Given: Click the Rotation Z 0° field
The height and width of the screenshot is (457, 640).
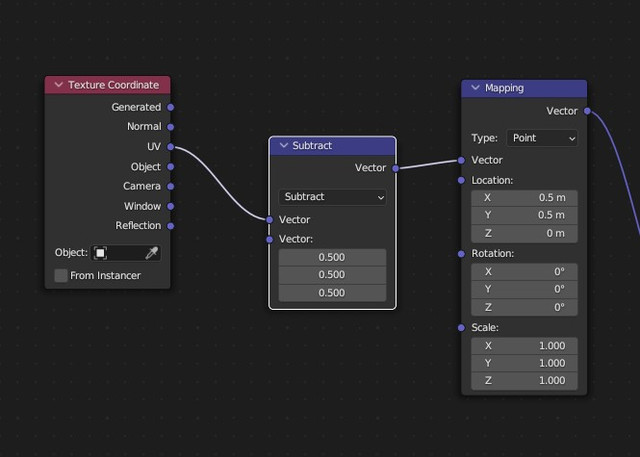Looking at the screenshot, I should coord(524,307).
